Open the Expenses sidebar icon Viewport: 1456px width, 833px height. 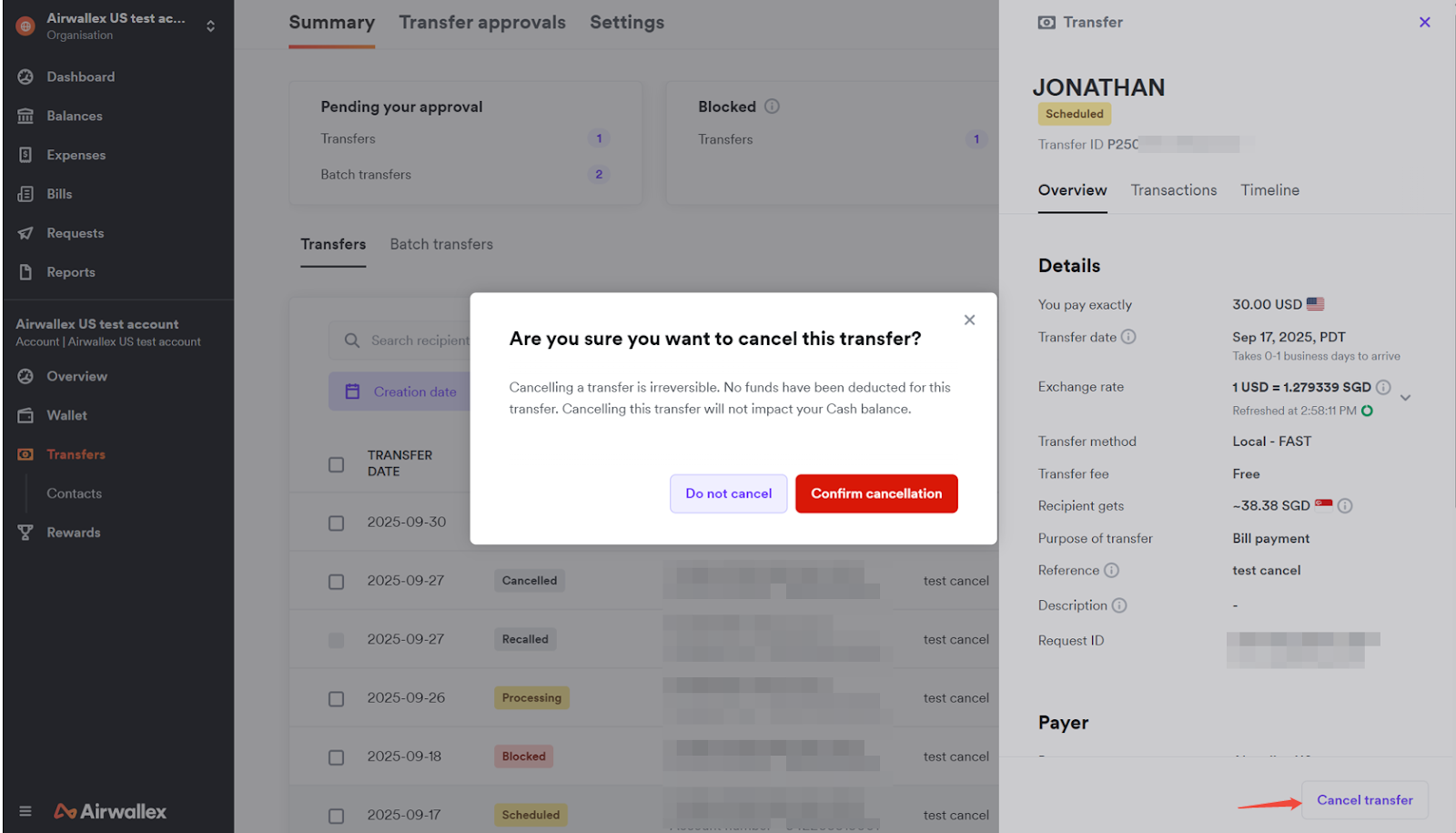click(25, 156)
